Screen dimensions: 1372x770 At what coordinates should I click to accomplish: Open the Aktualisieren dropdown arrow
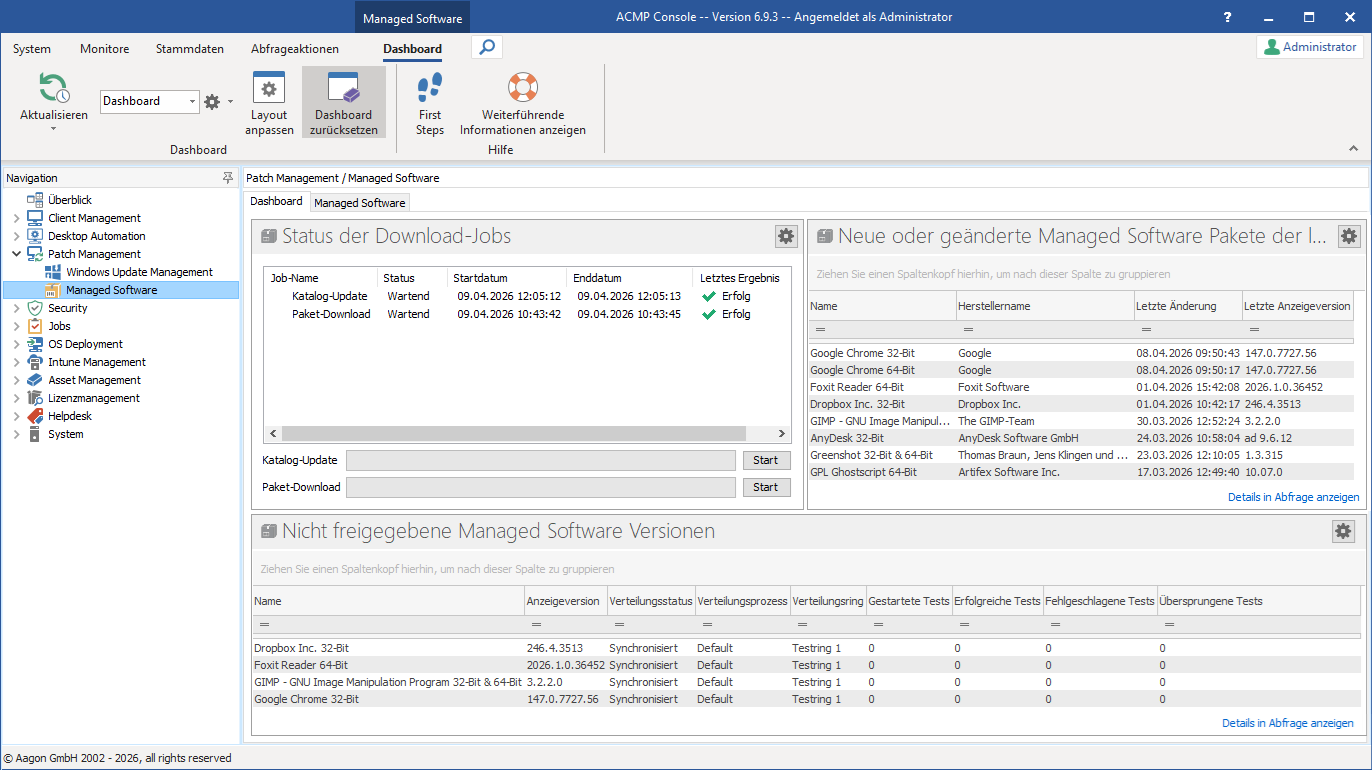pyautogui.click(x=54, y=128)
